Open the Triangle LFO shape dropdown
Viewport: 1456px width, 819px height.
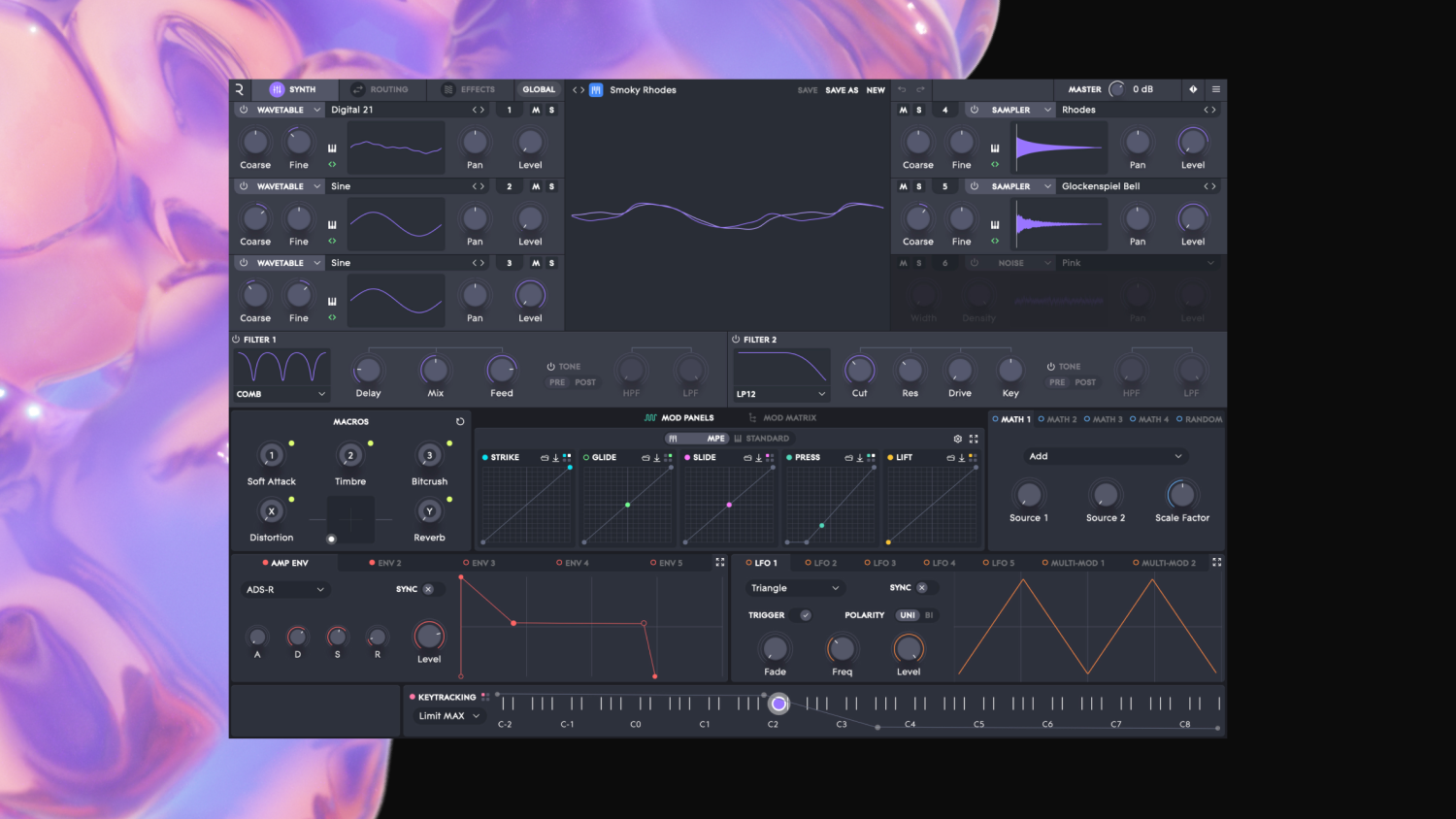coord(795,588)
